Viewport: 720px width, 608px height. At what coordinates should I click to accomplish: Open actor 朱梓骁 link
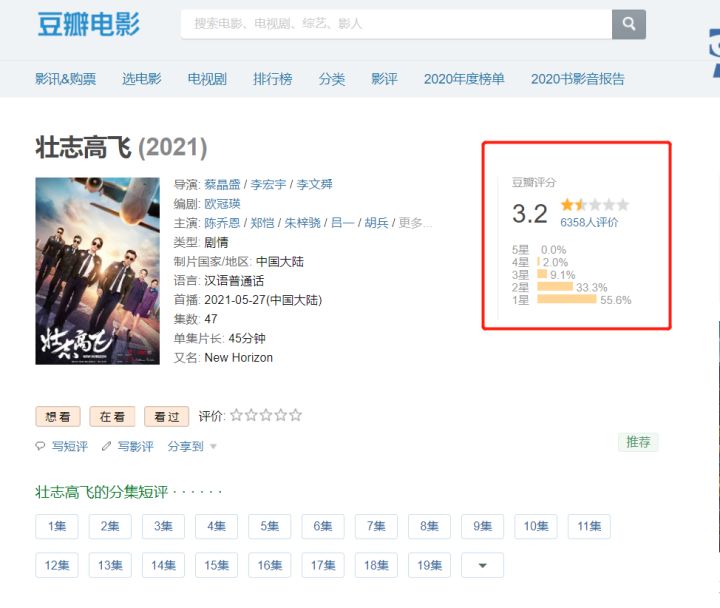[303, 223]
